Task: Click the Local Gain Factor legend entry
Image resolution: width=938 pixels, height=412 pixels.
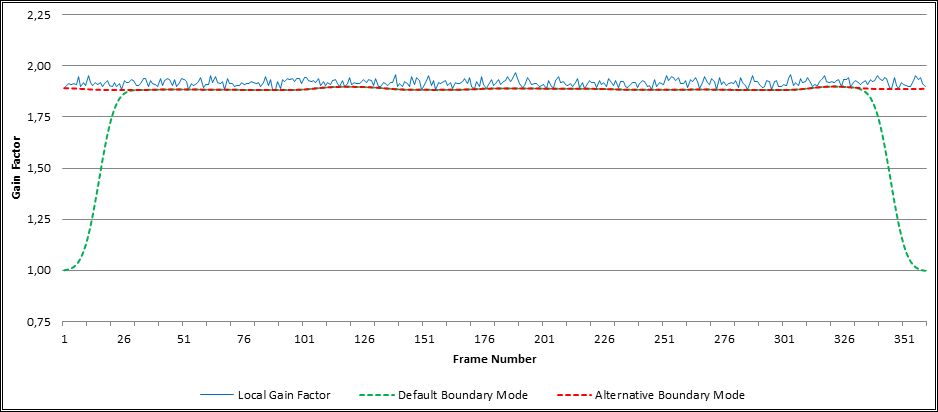Action: 266,395
